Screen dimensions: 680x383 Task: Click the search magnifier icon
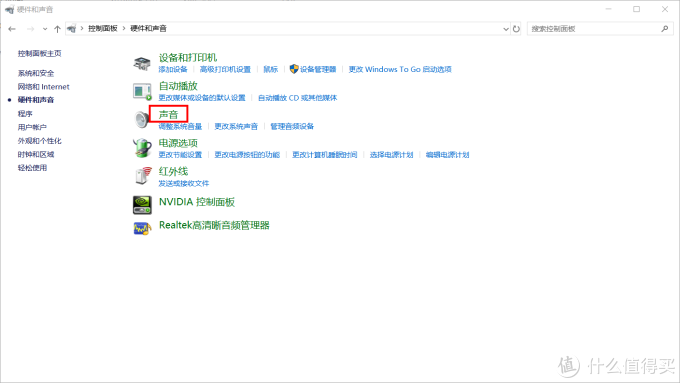[665, 29]
